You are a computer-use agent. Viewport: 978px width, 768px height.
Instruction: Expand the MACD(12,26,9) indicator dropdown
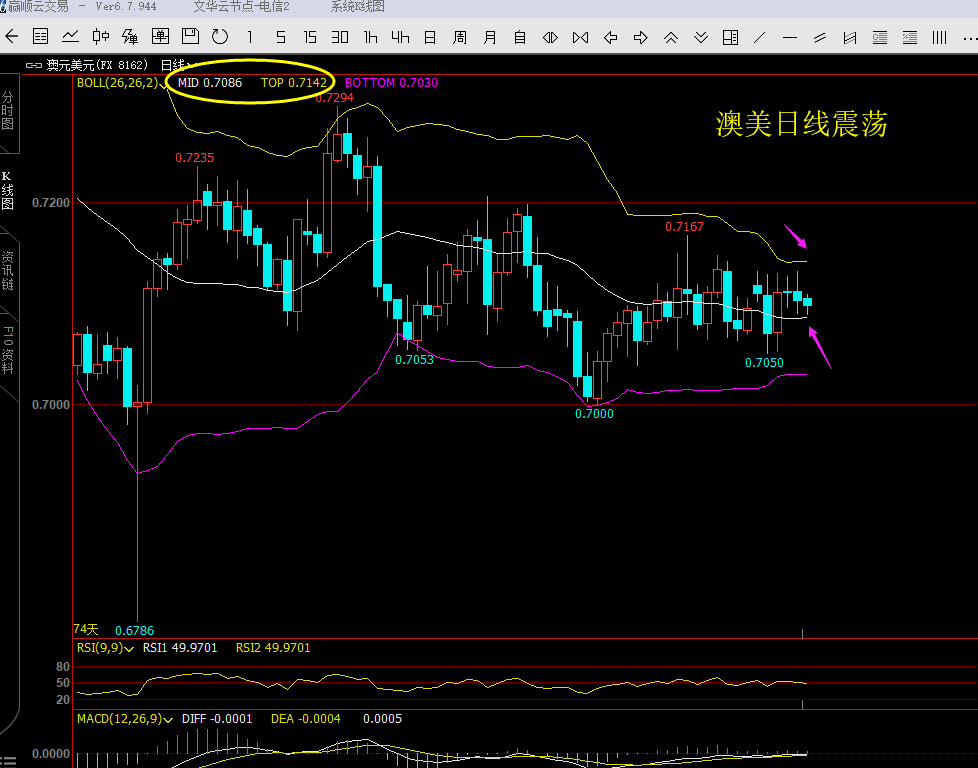pyautogui.click(x=168, y=720)
